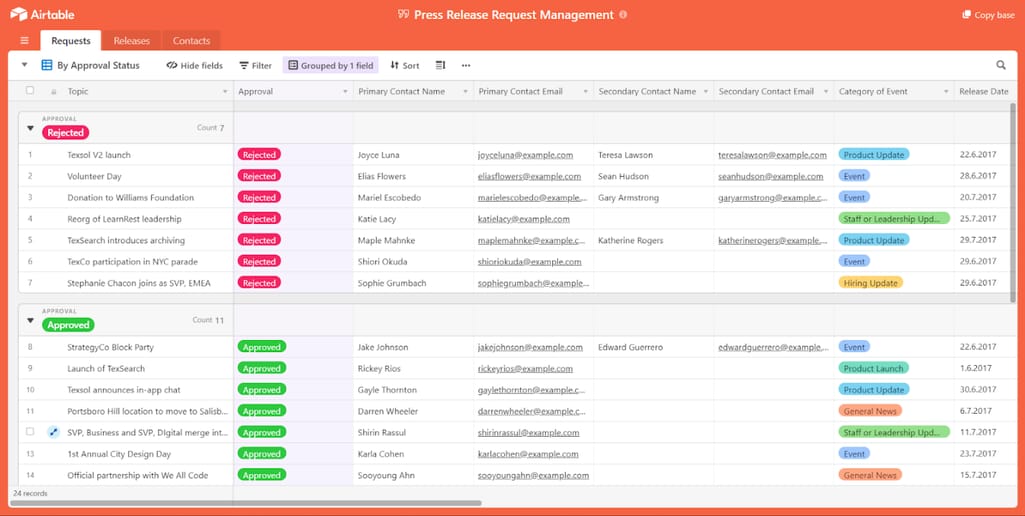
Task: Open Primary Contact Name column dropdown
Action: [x=465, y=92]
